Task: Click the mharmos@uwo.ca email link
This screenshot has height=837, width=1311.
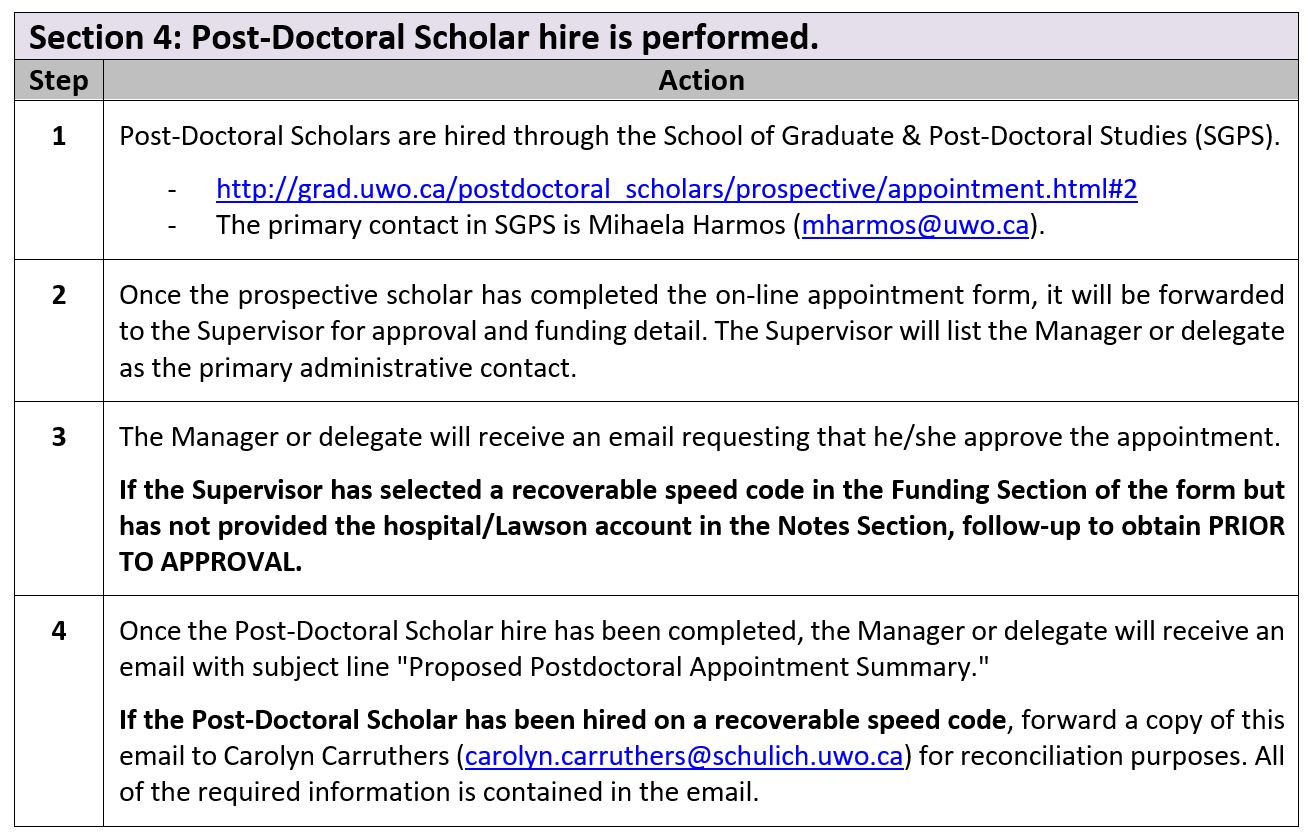Action: (915, 224)
